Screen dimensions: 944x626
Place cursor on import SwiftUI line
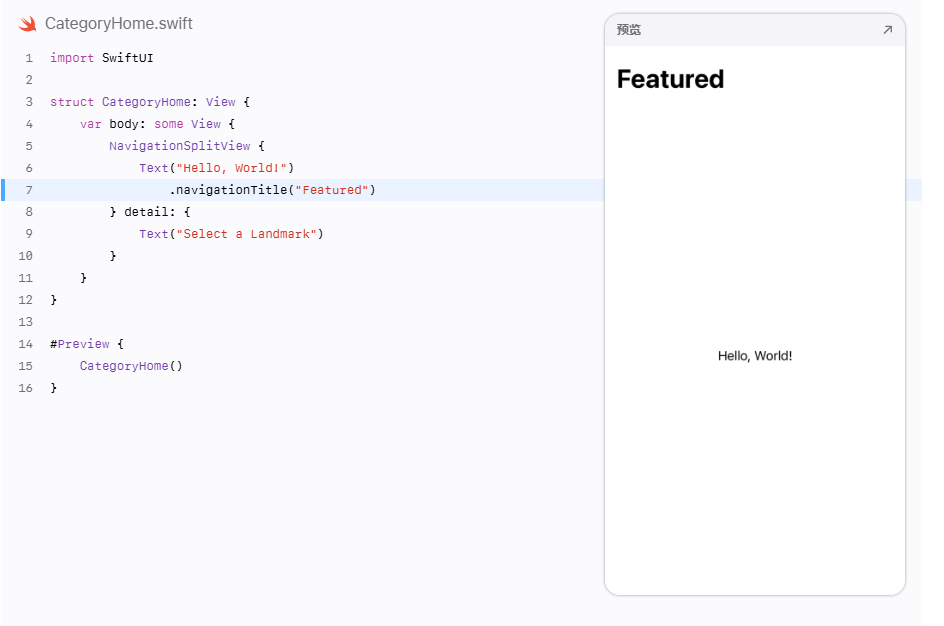102,58
